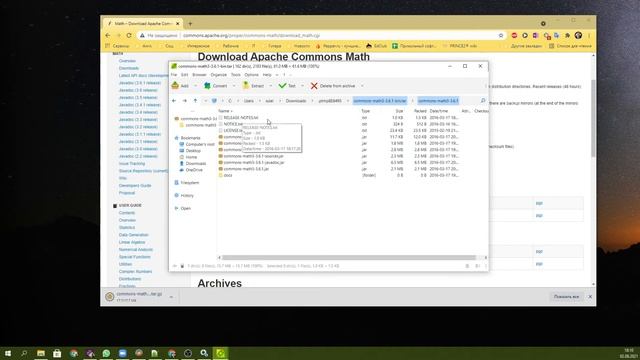Open the File menu in PeaZip

[x=174, y=75]
